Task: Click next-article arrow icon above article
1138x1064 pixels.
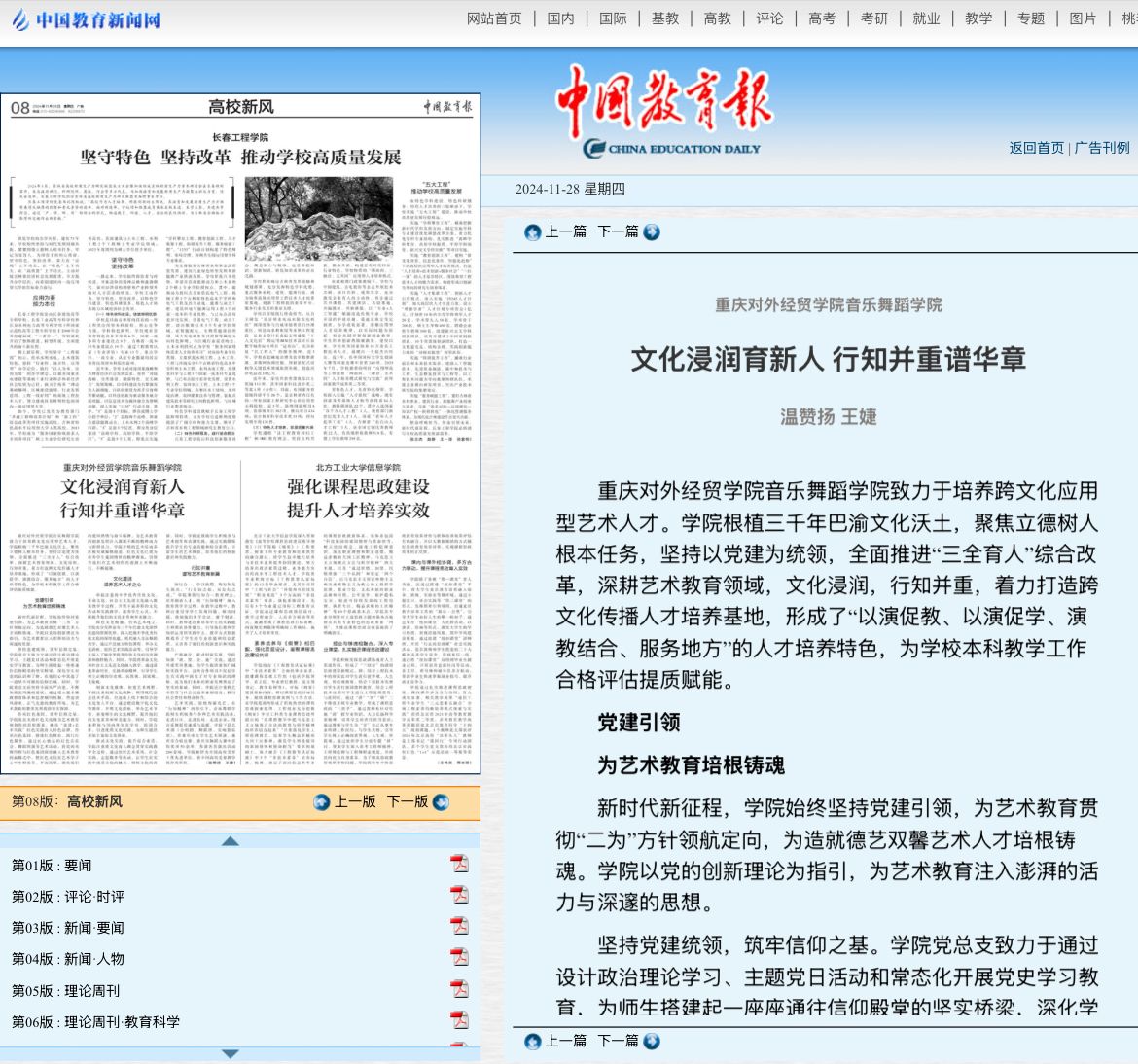Action: point(652,231)
